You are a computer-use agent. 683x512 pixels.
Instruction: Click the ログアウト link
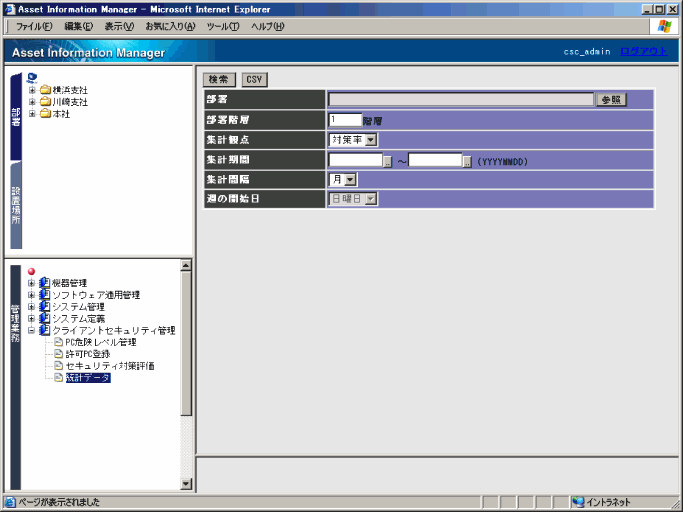(x=643, y=51)
